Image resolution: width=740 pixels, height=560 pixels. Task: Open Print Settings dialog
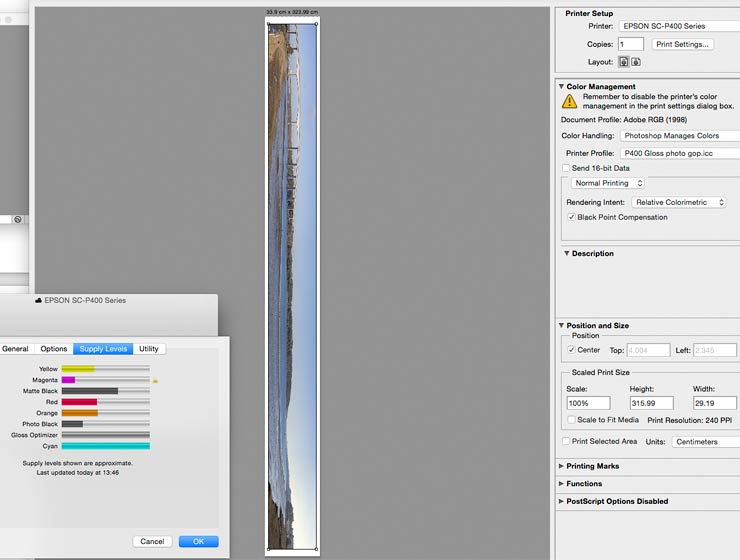click(x=682, y=44)
